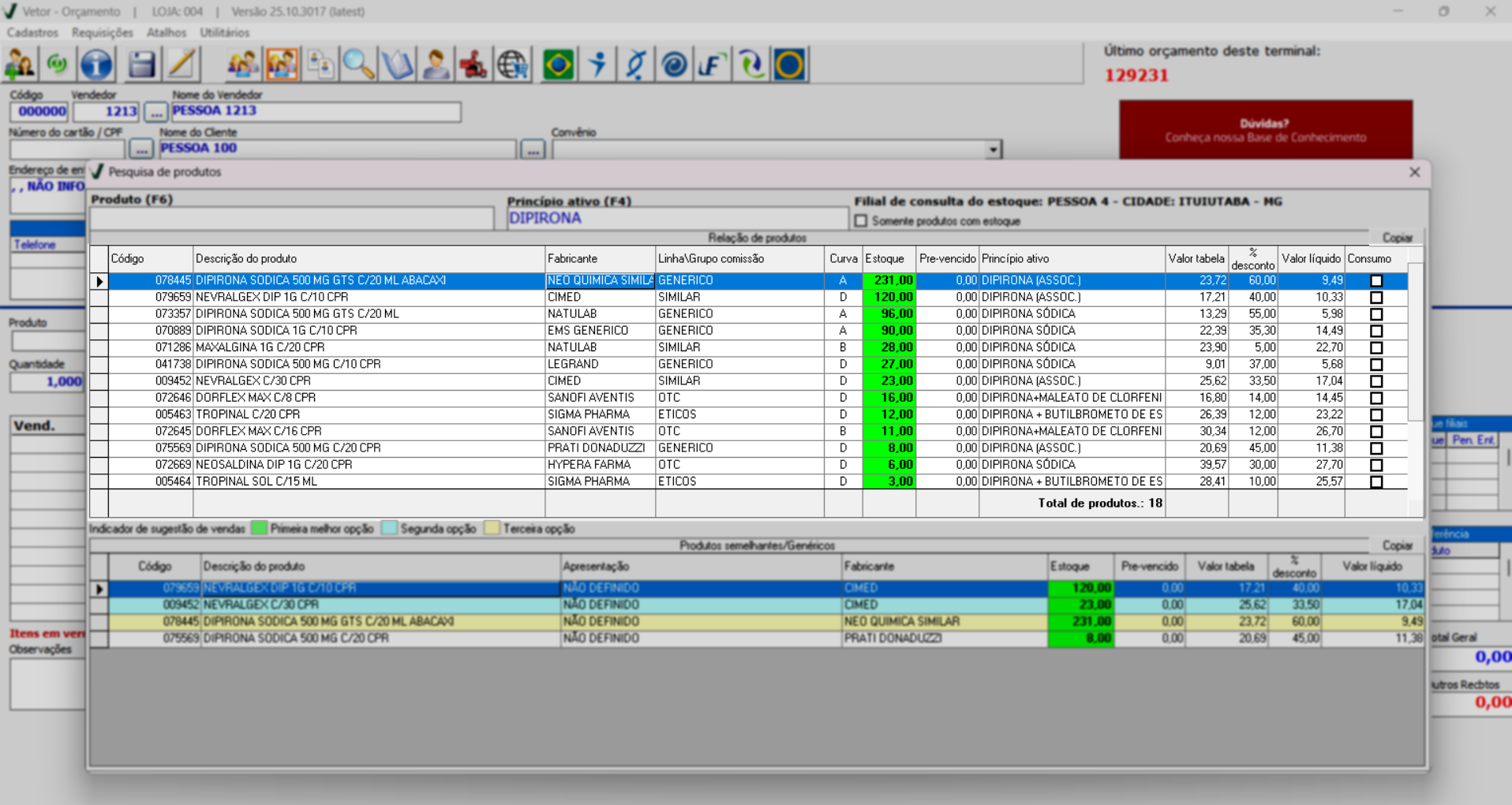
Task: Click the magnifying glass search icon
Action: click(358, 65)
